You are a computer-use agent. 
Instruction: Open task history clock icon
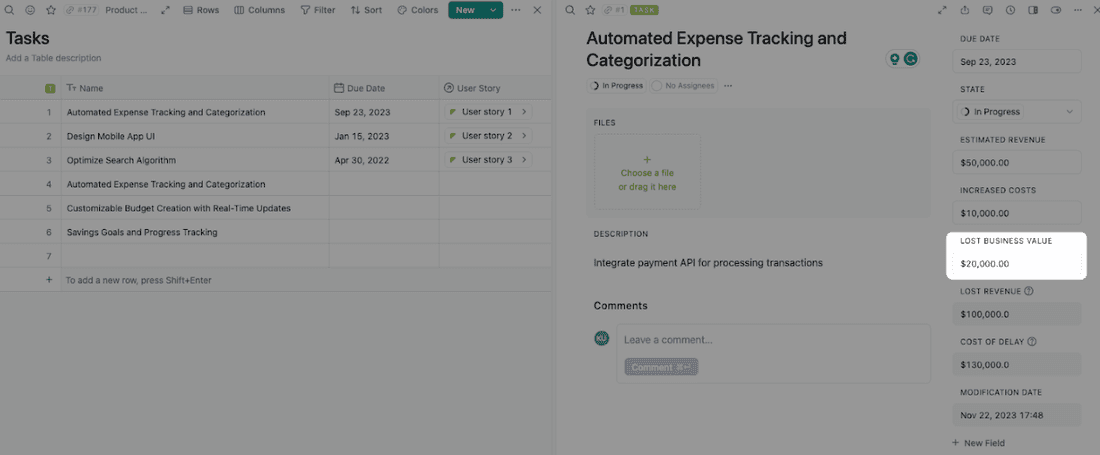[1010, 10]
